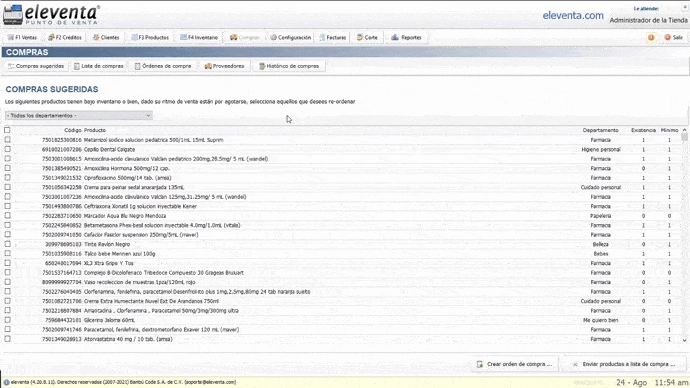Open Órdenes de compra tab
The height and width of the screenshot is (388, 690).
click(x=163, y=66)
